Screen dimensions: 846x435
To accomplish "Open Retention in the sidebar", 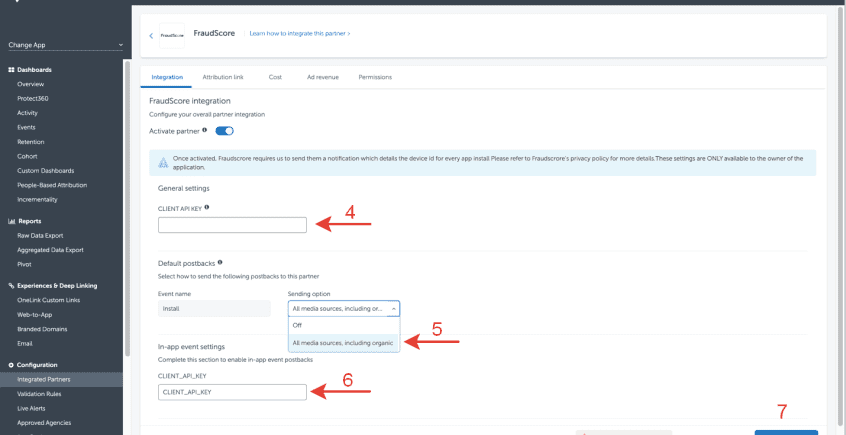I will [31, 142].
